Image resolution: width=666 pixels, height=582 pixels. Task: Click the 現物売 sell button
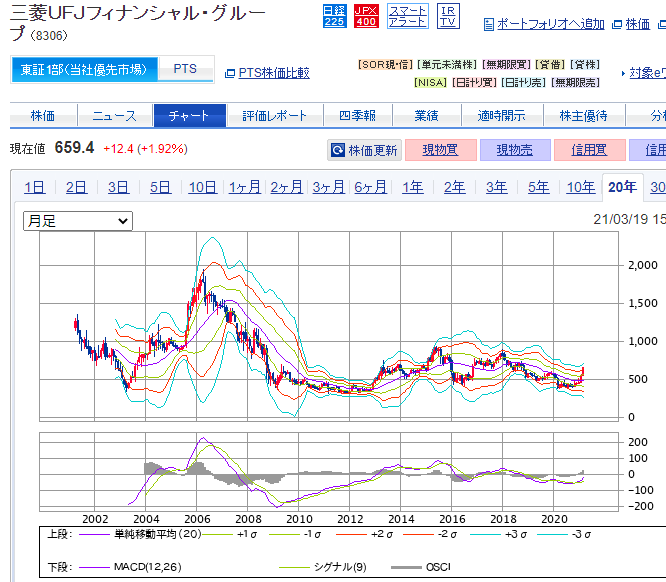(515, 150)
